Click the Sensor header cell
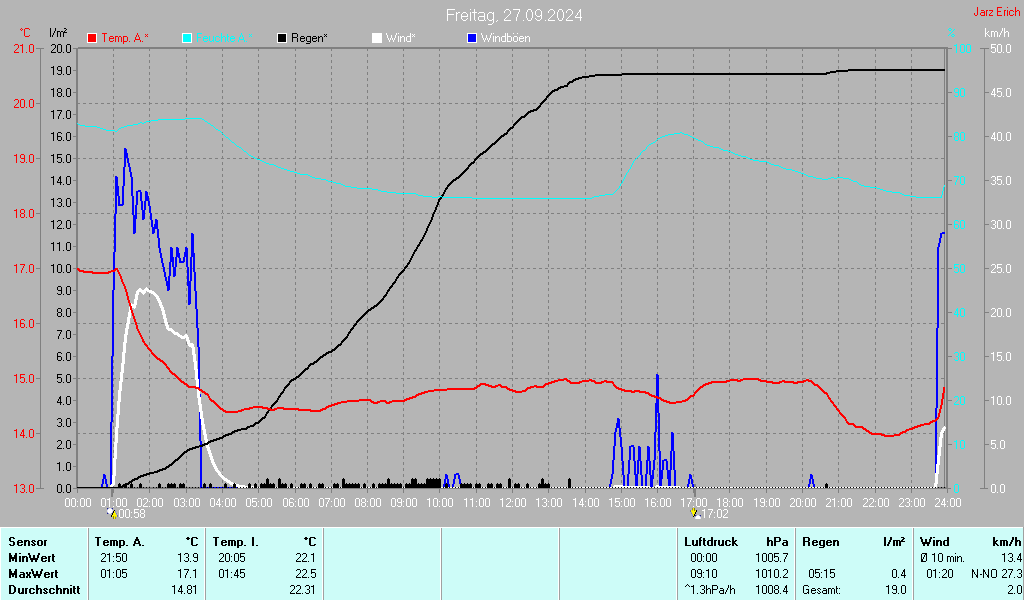This screenshot has height=600, width=1024. click(28, 542)
